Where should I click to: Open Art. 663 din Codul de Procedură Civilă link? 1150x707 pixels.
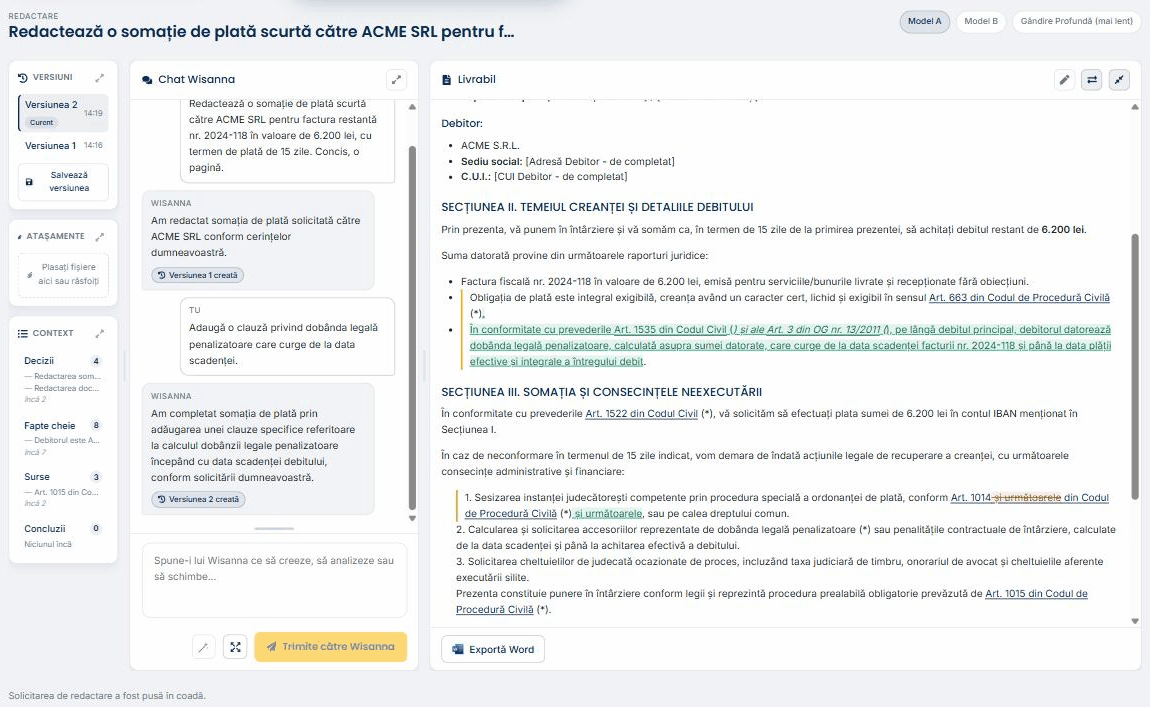1019,298
